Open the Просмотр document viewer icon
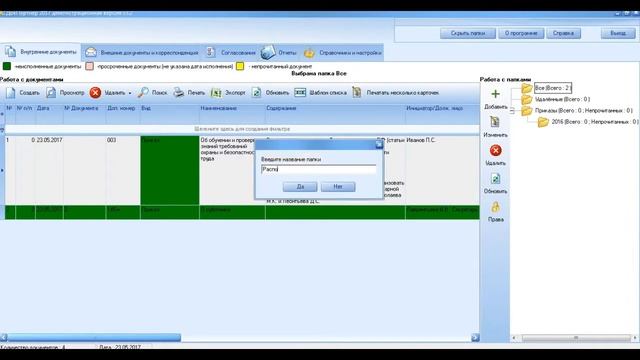Screen dimensions: 640x360 point(51,93)
